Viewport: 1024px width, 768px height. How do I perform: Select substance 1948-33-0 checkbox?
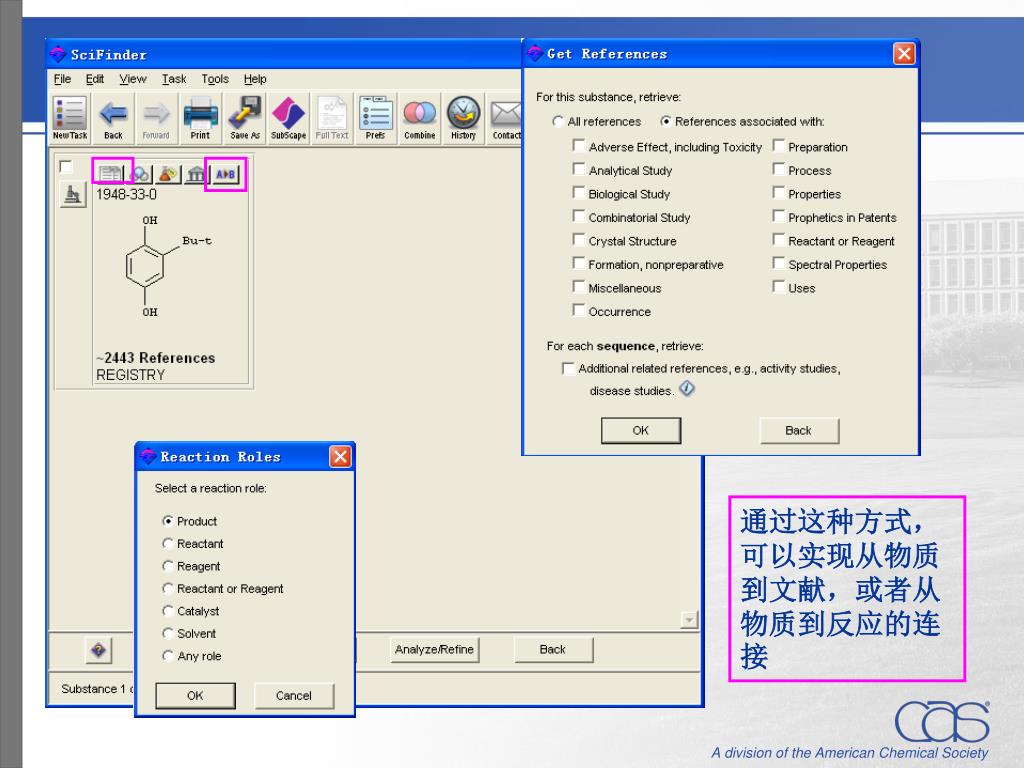click(x=66, y=167)
